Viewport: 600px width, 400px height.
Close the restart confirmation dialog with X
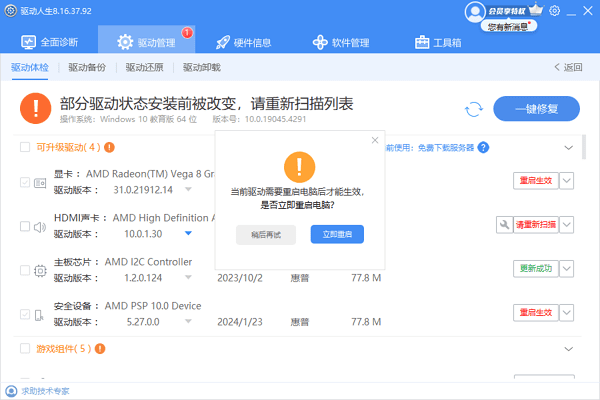click(375, 140)
